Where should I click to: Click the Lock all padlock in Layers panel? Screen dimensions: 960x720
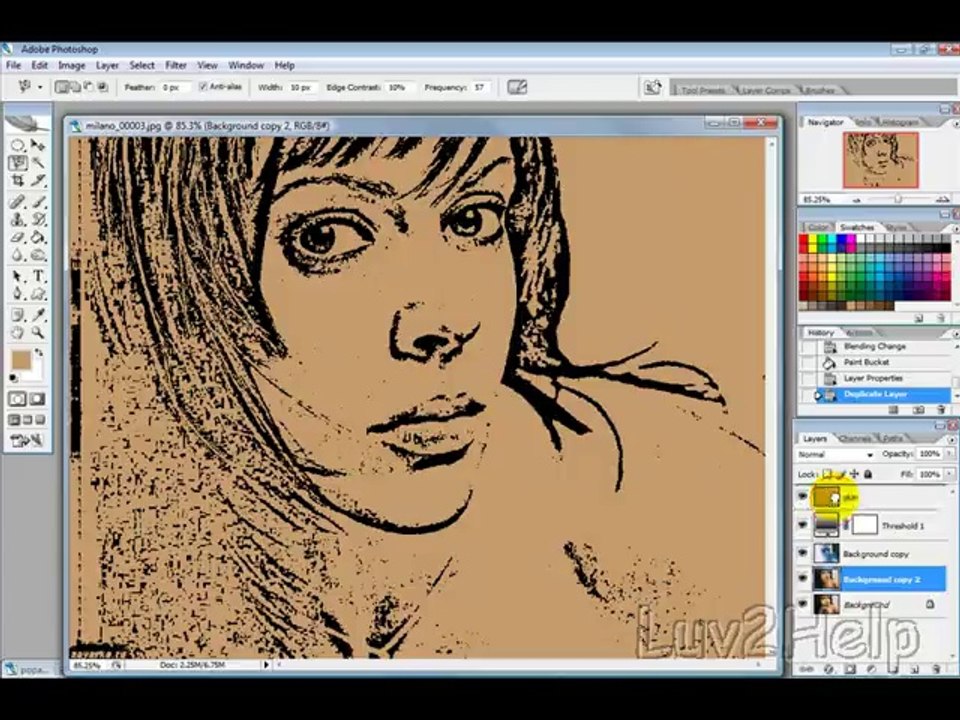868,474
